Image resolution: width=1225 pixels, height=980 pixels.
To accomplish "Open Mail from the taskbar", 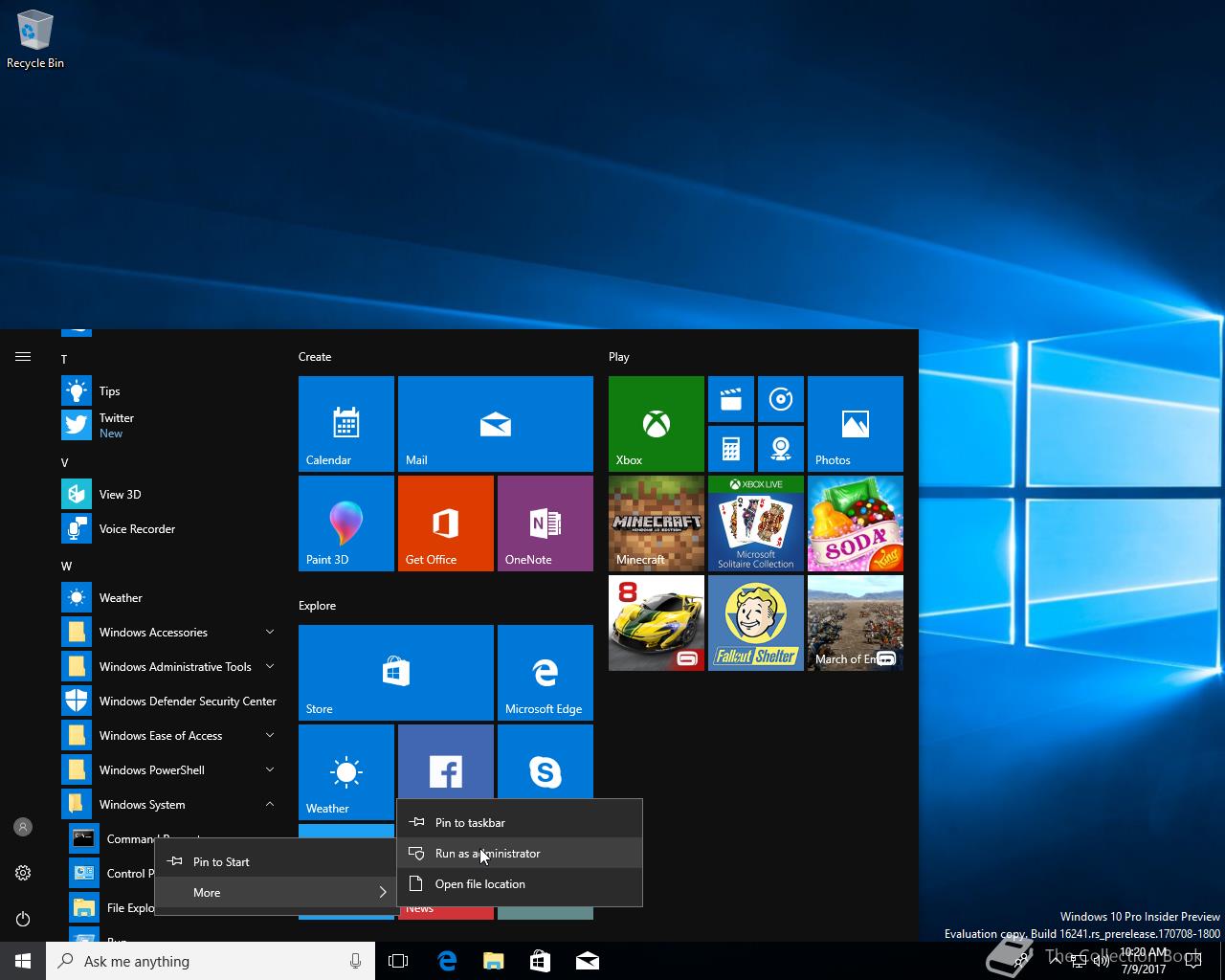I will tap(588, 961).
